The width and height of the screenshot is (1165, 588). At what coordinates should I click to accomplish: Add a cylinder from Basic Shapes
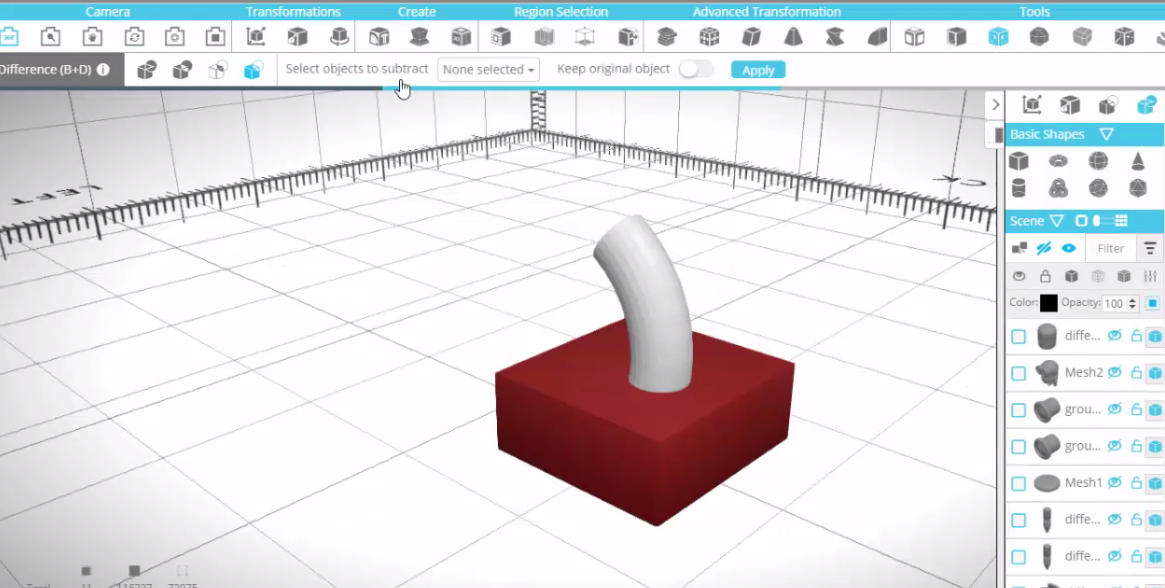pyautogui.click(x=1019, y=188)
